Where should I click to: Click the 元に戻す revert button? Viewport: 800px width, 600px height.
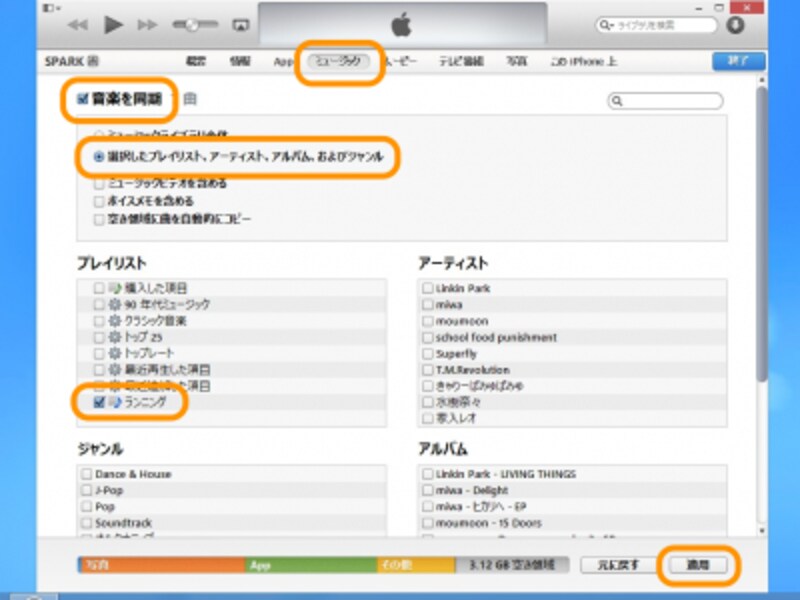click(618, 565)
